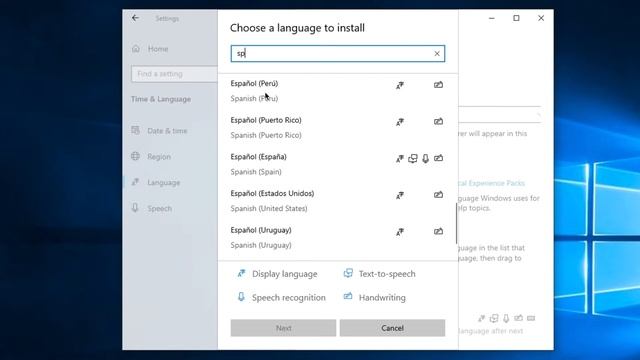Click the Speech microphone icon in sidebar
This screenshot has height=360, width=640.
[x=136, y=208]
